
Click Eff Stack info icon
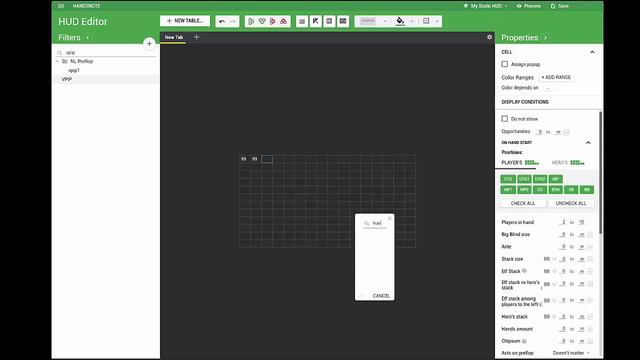click(524, 271)
